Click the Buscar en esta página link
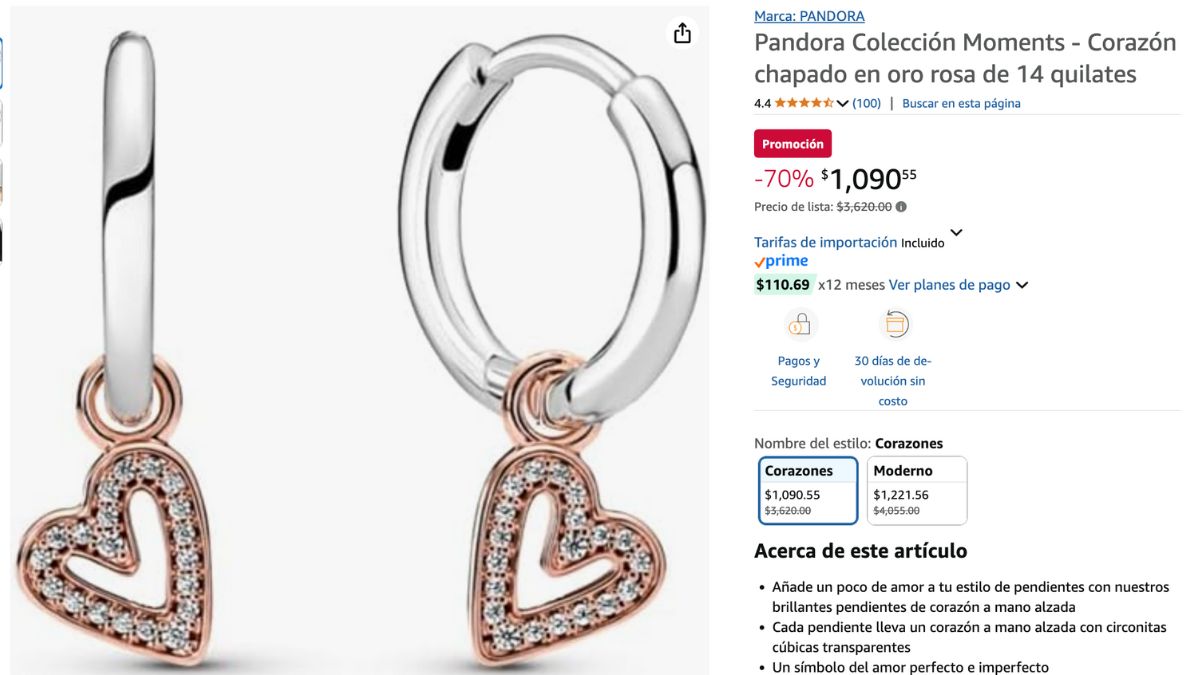The image size is (1200, 675). point(961,103)
